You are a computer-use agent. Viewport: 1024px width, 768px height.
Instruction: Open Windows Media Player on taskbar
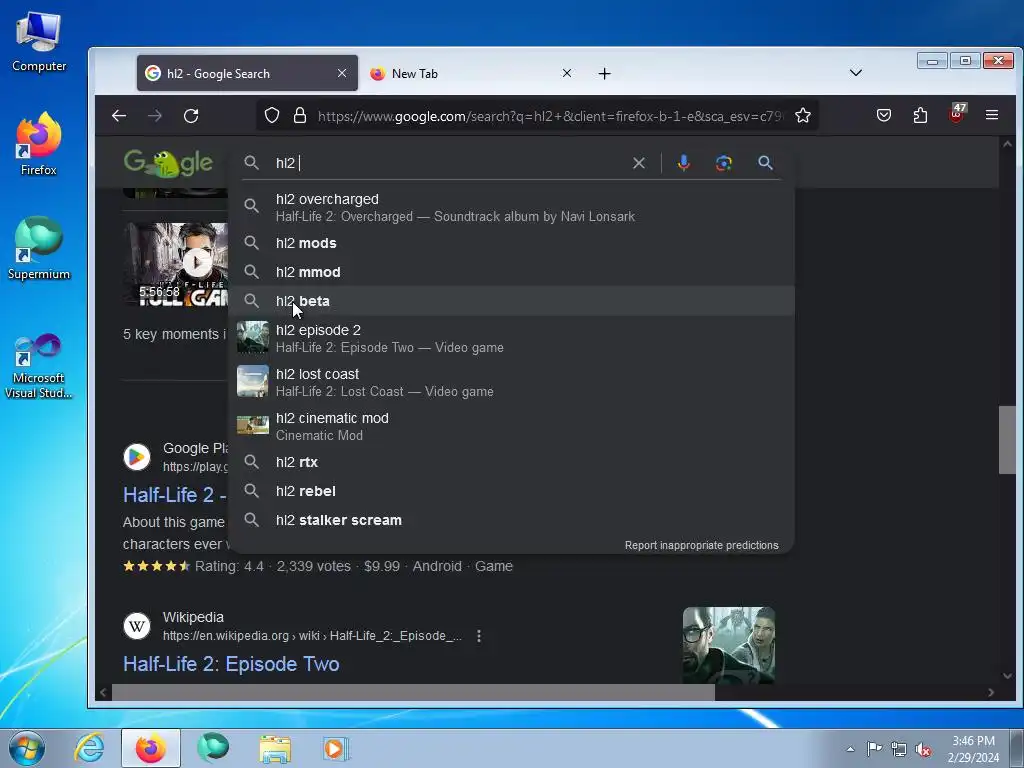(336, 748)
